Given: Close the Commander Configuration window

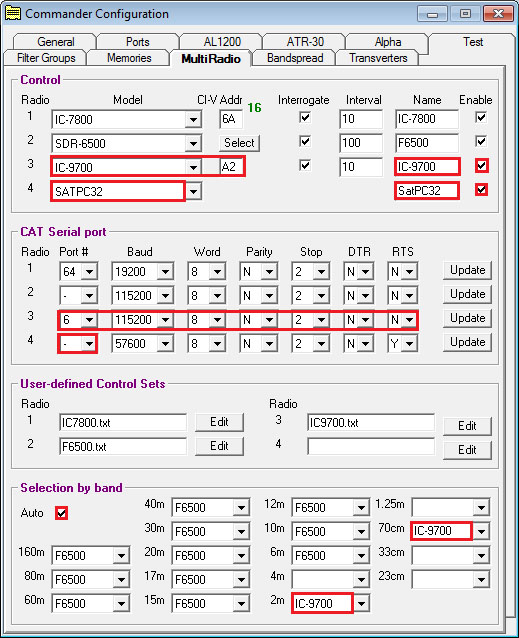Looking at the screenshot, I should 498,14.
